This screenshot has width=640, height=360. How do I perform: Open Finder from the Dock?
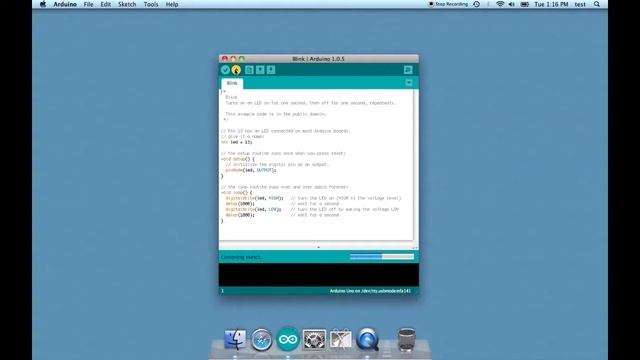tap(235, 339)
